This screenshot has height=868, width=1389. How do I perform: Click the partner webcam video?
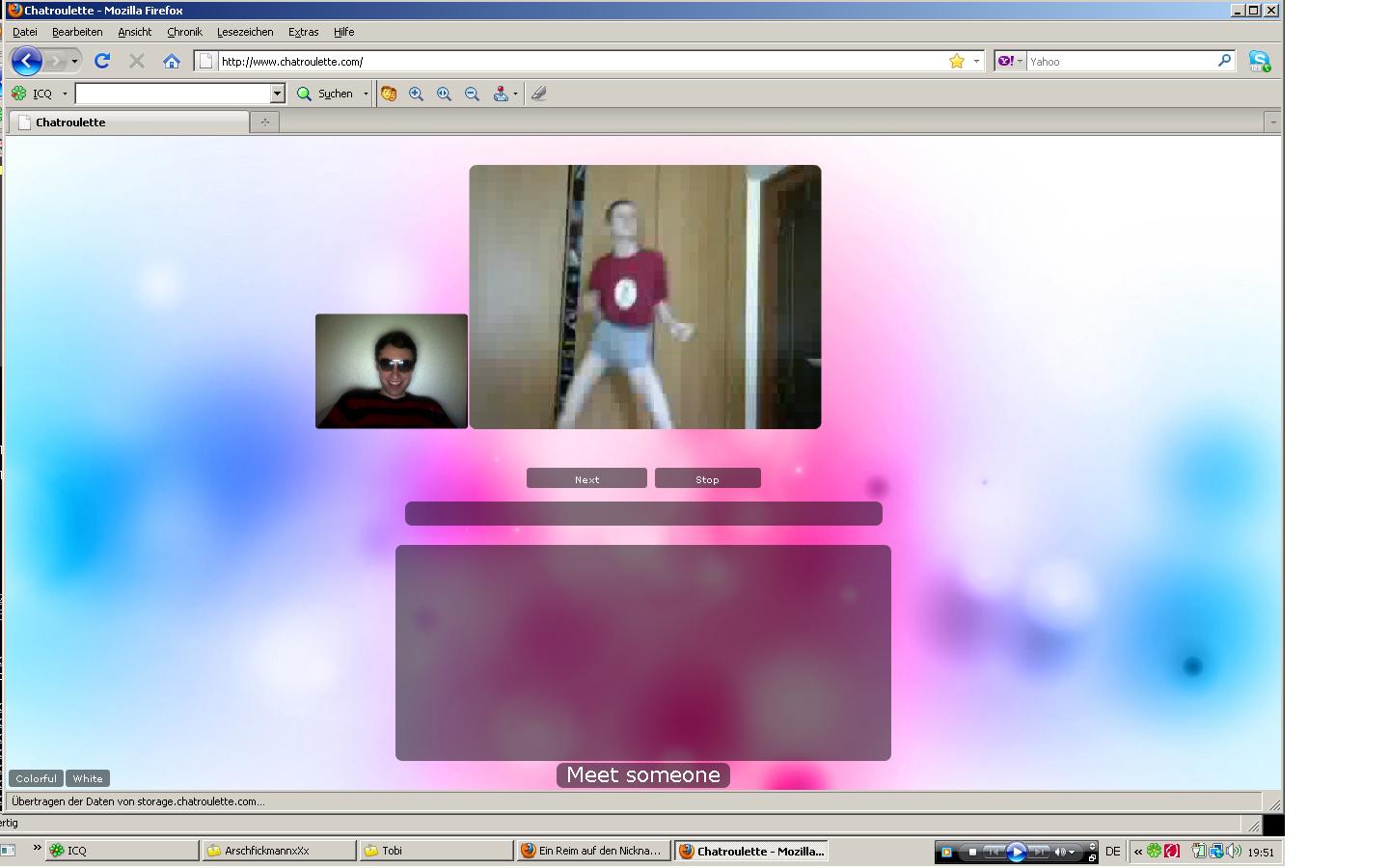coord(645,297)
